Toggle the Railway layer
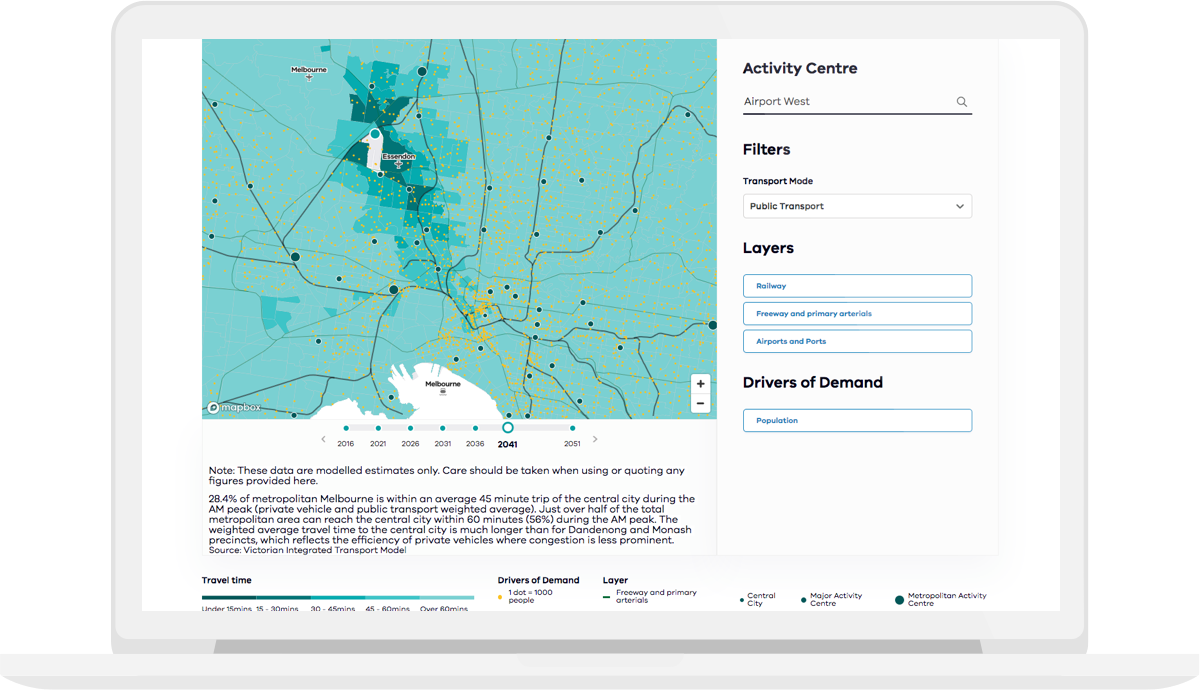The width and height of the screenshot is (1200, 690). click(857, 286)
